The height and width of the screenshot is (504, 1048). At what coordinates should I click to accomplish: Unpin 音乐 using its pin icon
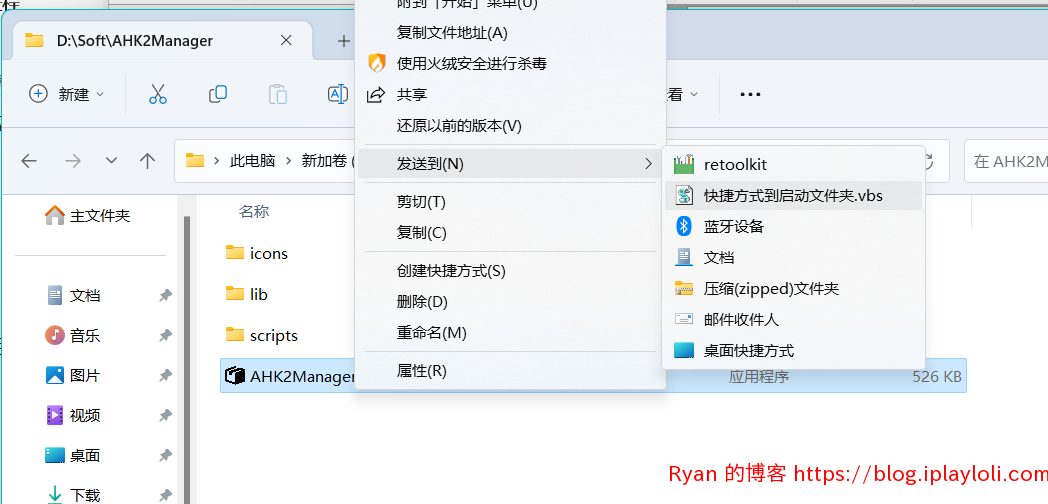click(165, 336)
